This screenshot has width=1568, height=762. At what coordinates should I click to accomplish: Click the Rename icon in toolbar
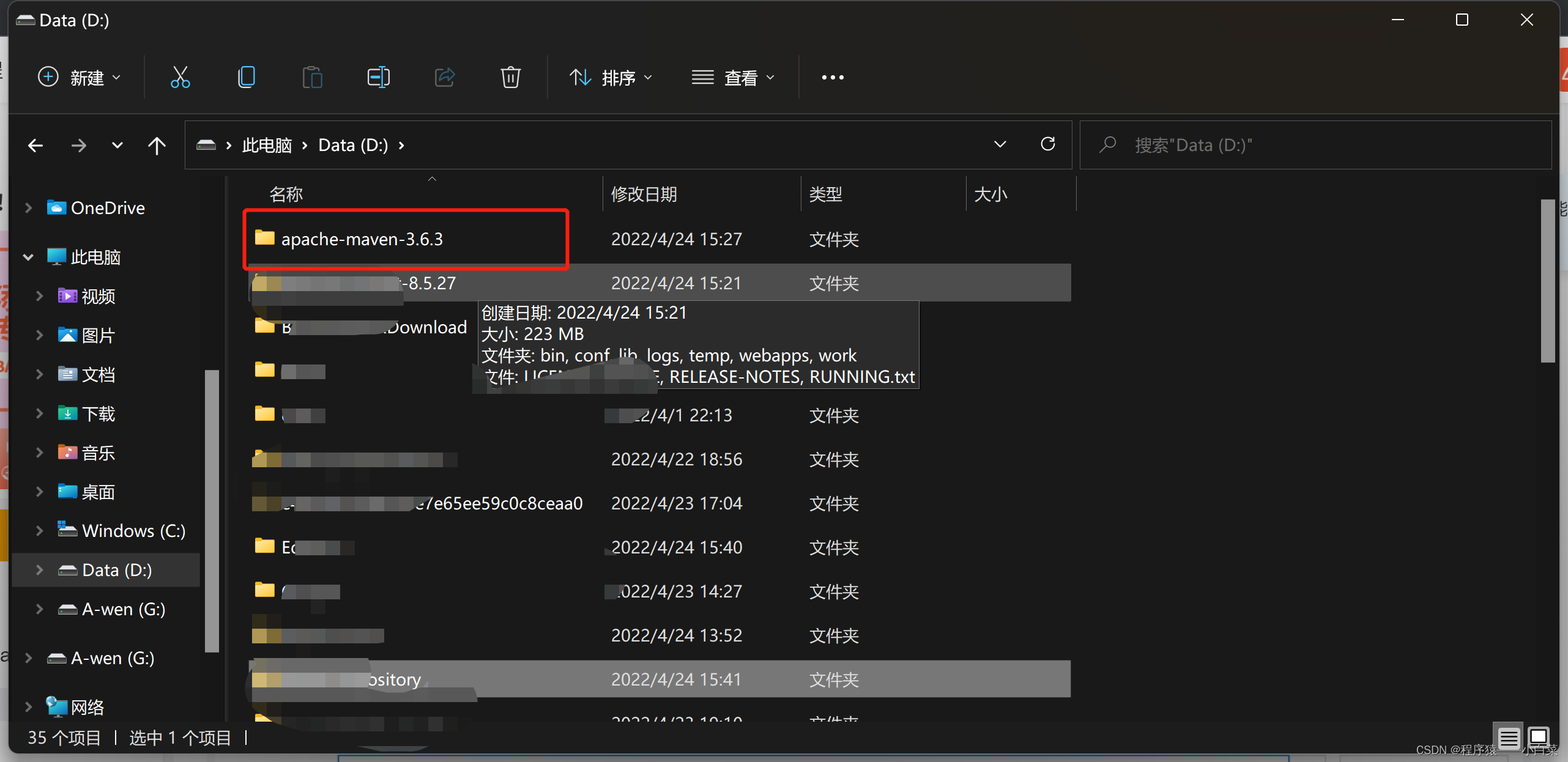[x=378, y=78]
